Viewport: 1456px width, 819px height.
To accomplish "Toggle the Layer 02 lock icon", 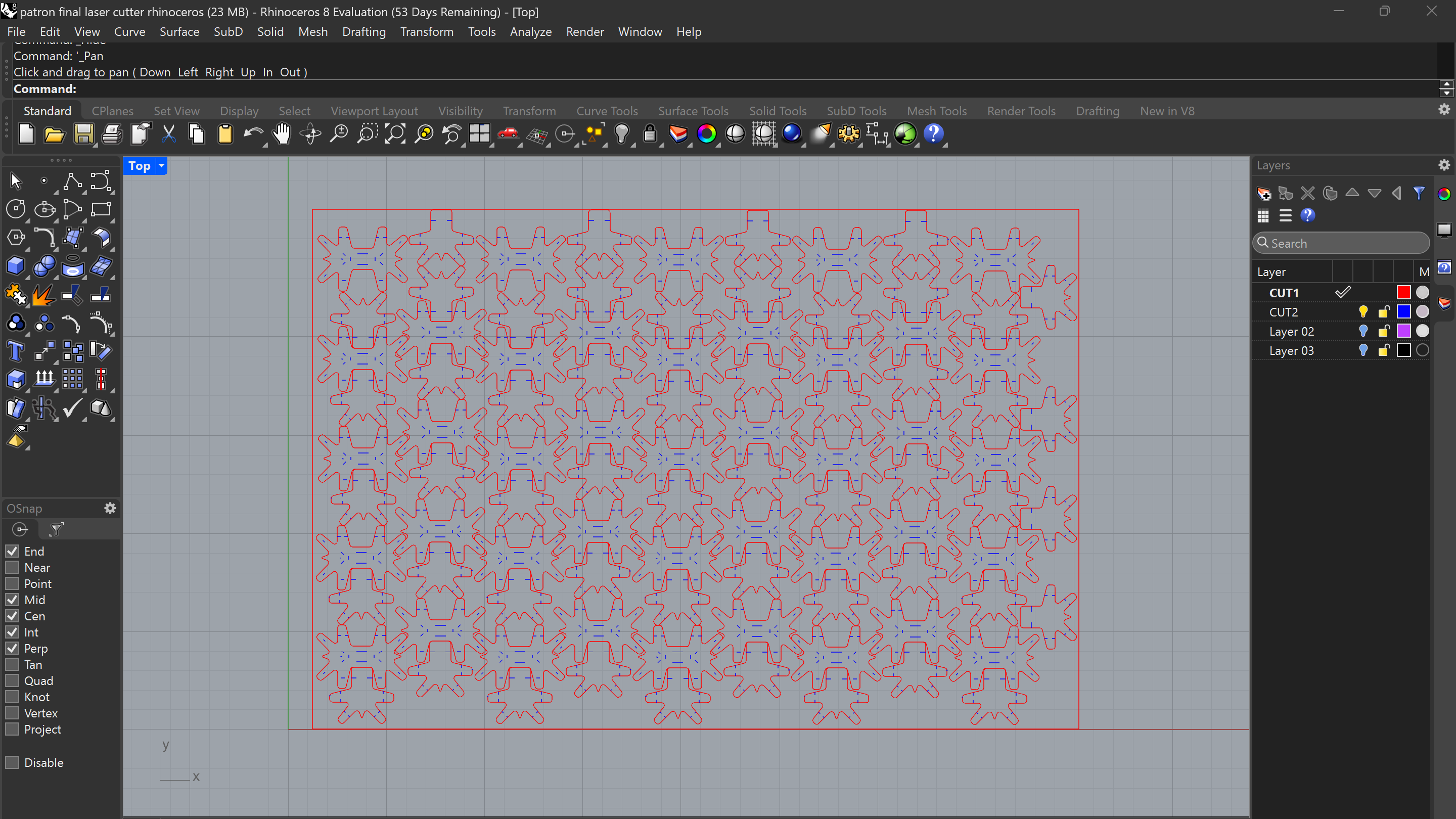I will (x=1384, y=331).
